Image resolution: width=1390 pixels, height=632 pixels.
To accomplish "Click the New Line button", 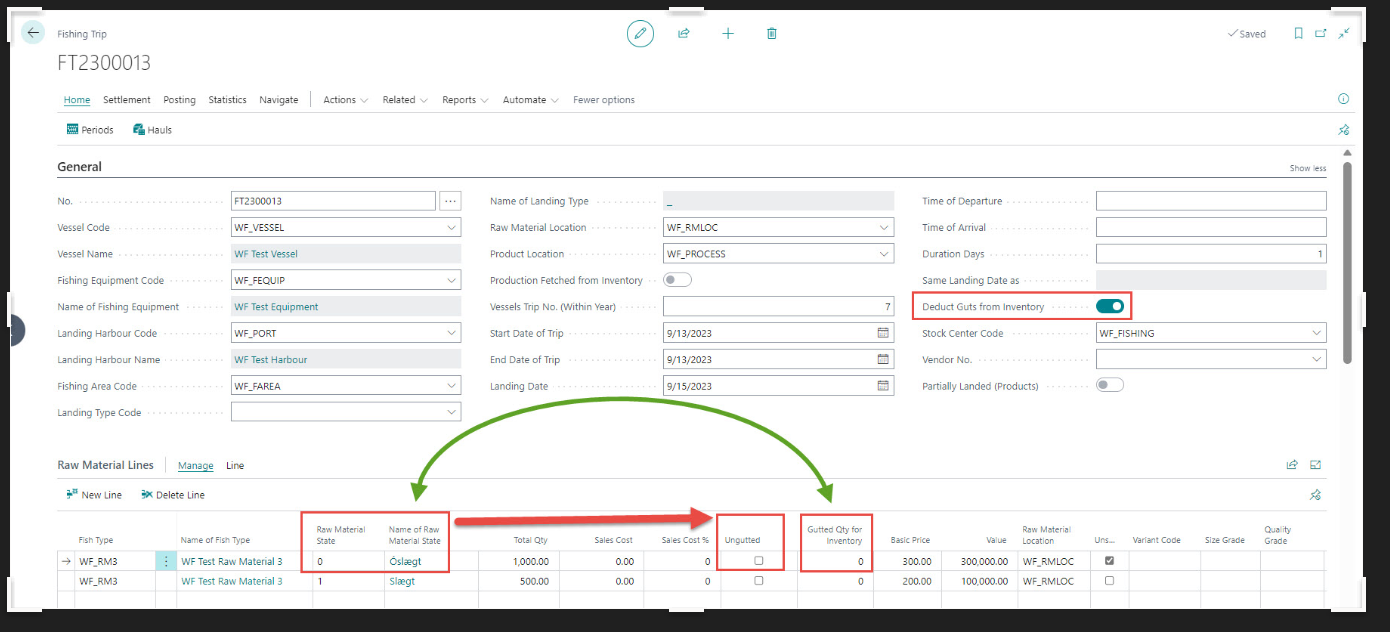I will [93, 495].
